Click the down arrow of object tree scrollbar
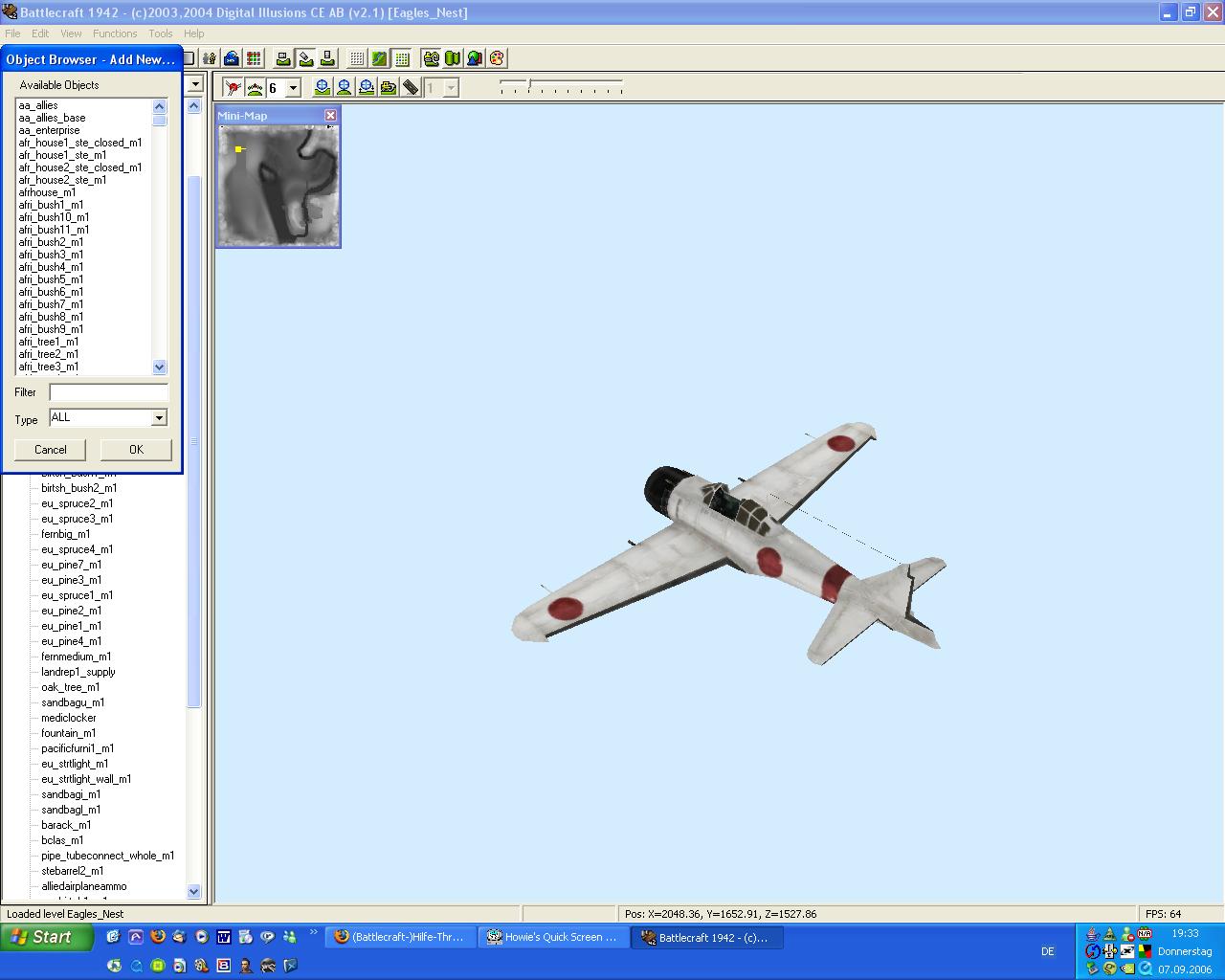The height and width of the screenshot is (980, 1225). tap(193, 891)
